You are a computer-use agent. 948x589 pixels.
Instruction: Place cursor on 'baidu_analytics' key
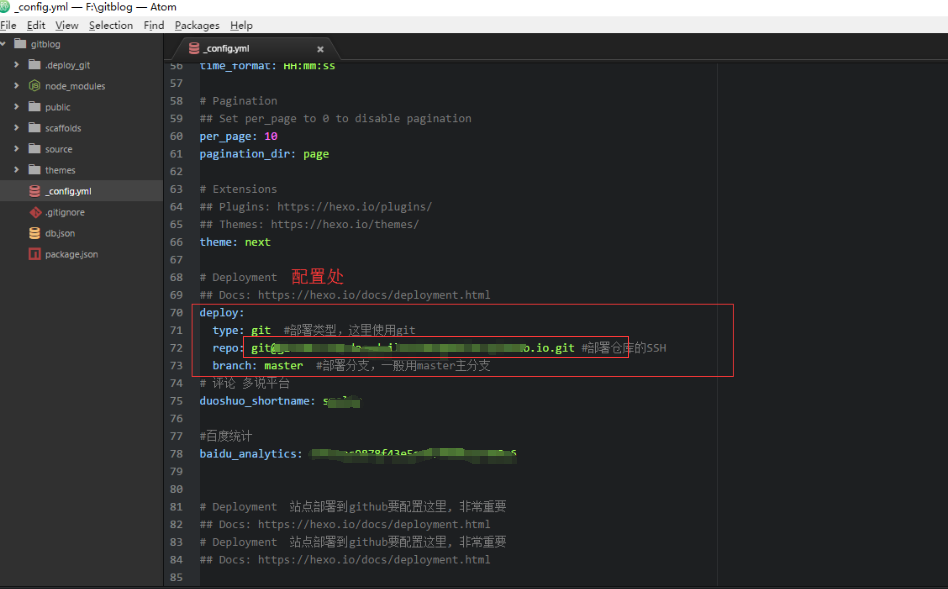coord(250,454)
